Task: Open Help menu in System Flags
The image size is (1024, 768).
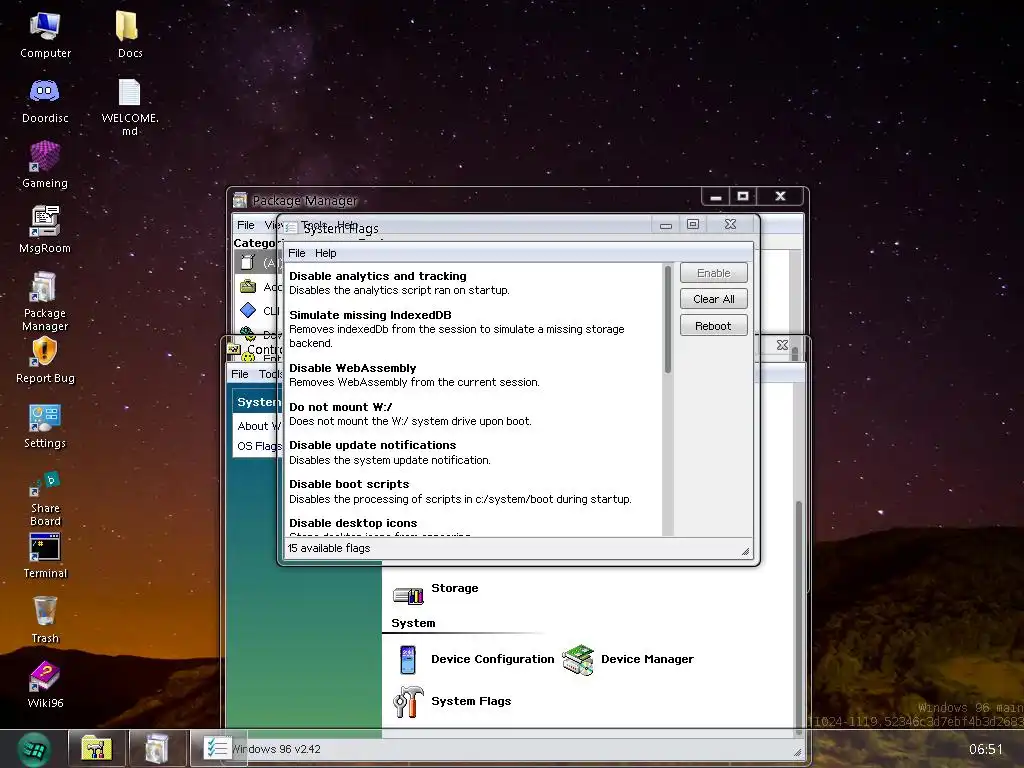Action: coord(325,253)
